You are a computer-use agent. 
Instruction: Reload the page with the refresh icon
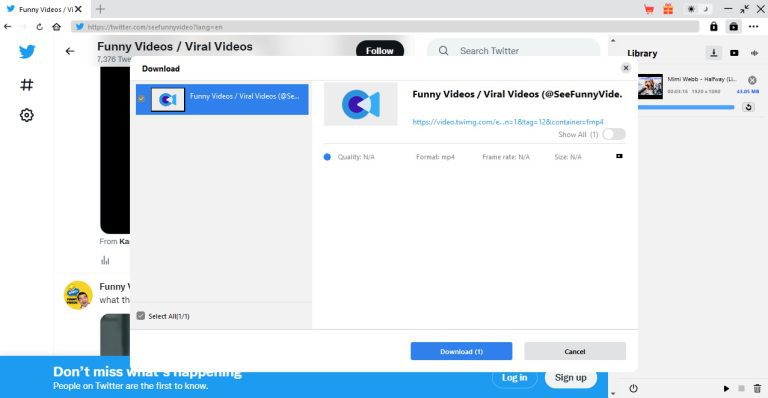click(x=40, y=27)
